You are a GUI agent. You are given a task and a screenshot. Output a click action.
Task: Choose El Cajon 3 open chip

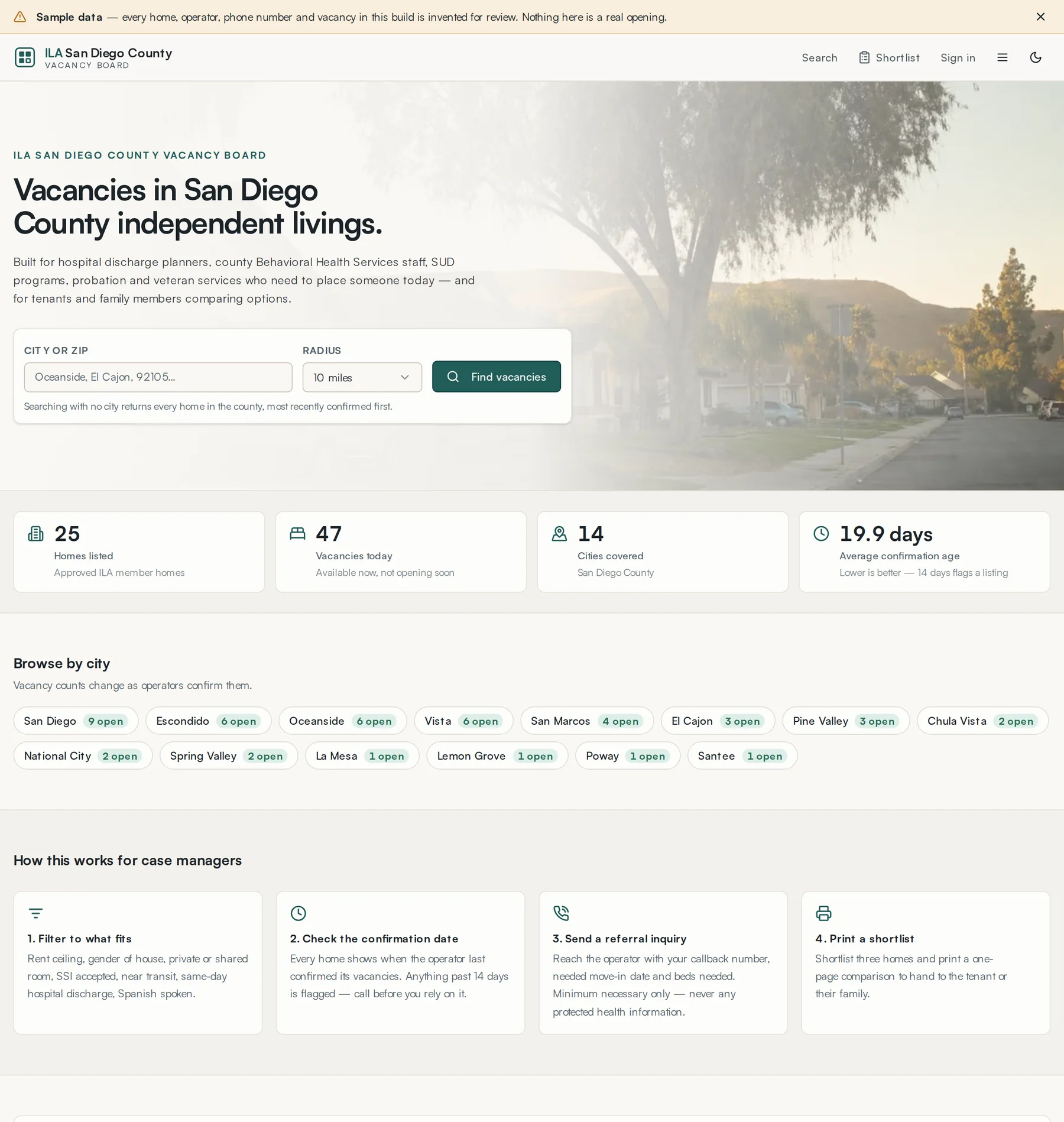718,721
